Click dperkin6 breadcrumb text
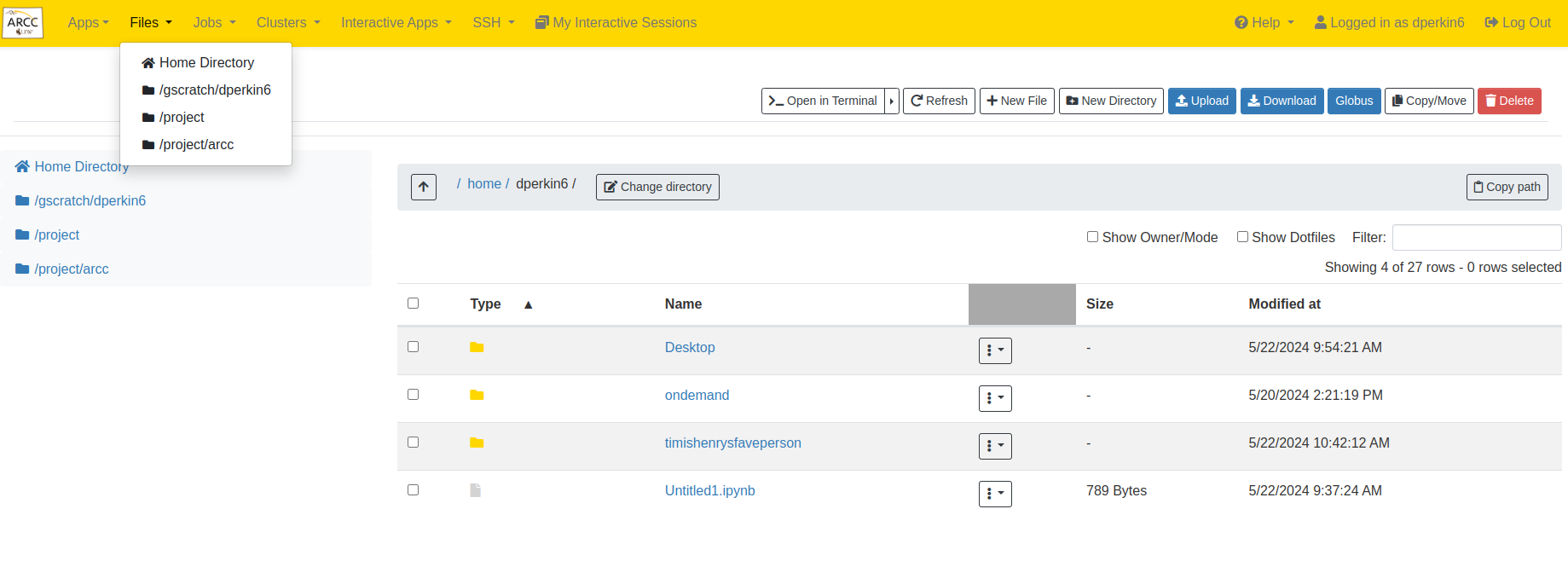1568x567 pixels. [x=542, y=184]
